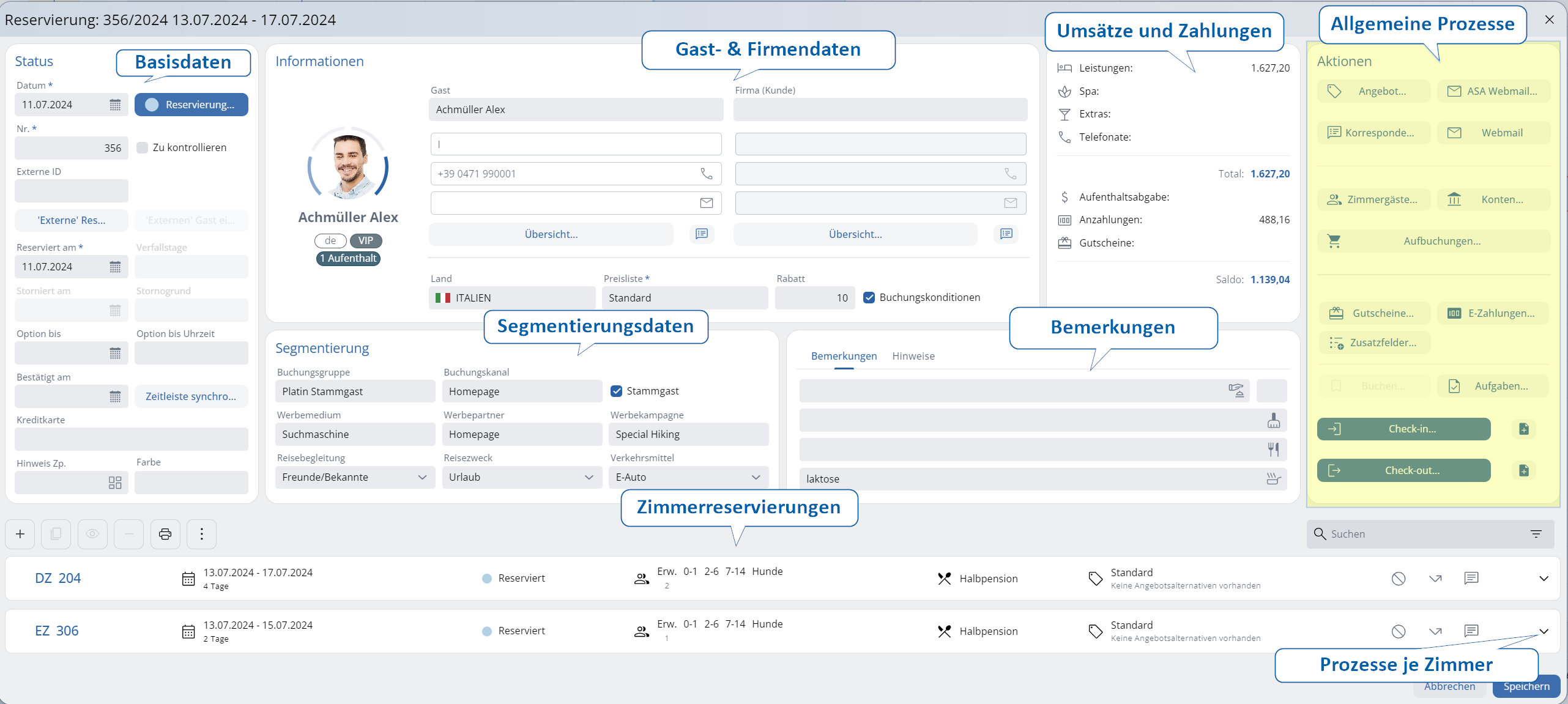Enable the Zu kontrollieren checkbox
Image resolution: width=1568 pixels, height=704 pixels.
click(x=143, y=147)
